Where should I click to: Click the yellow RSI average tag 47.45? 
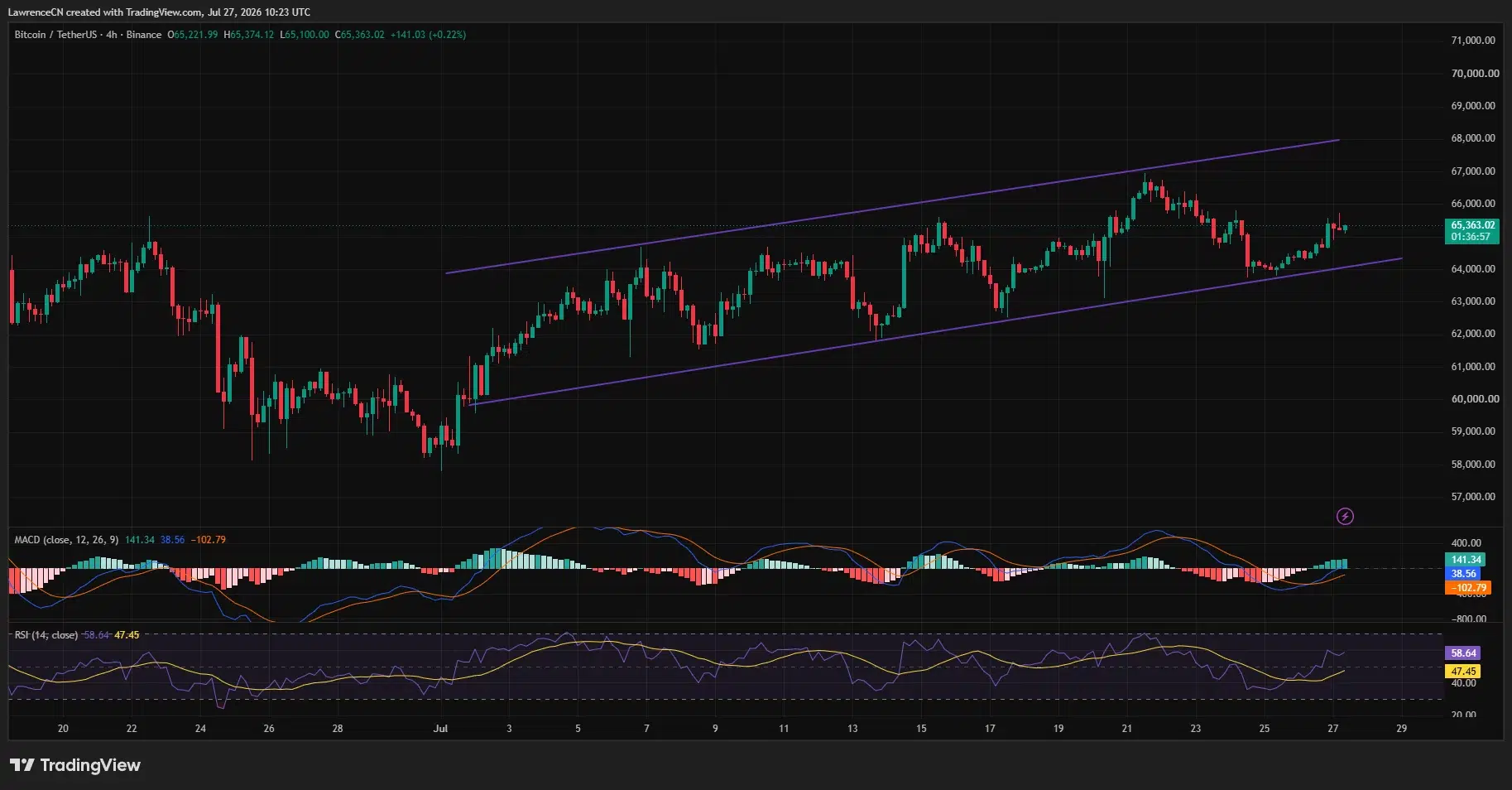pos(1463,672)
